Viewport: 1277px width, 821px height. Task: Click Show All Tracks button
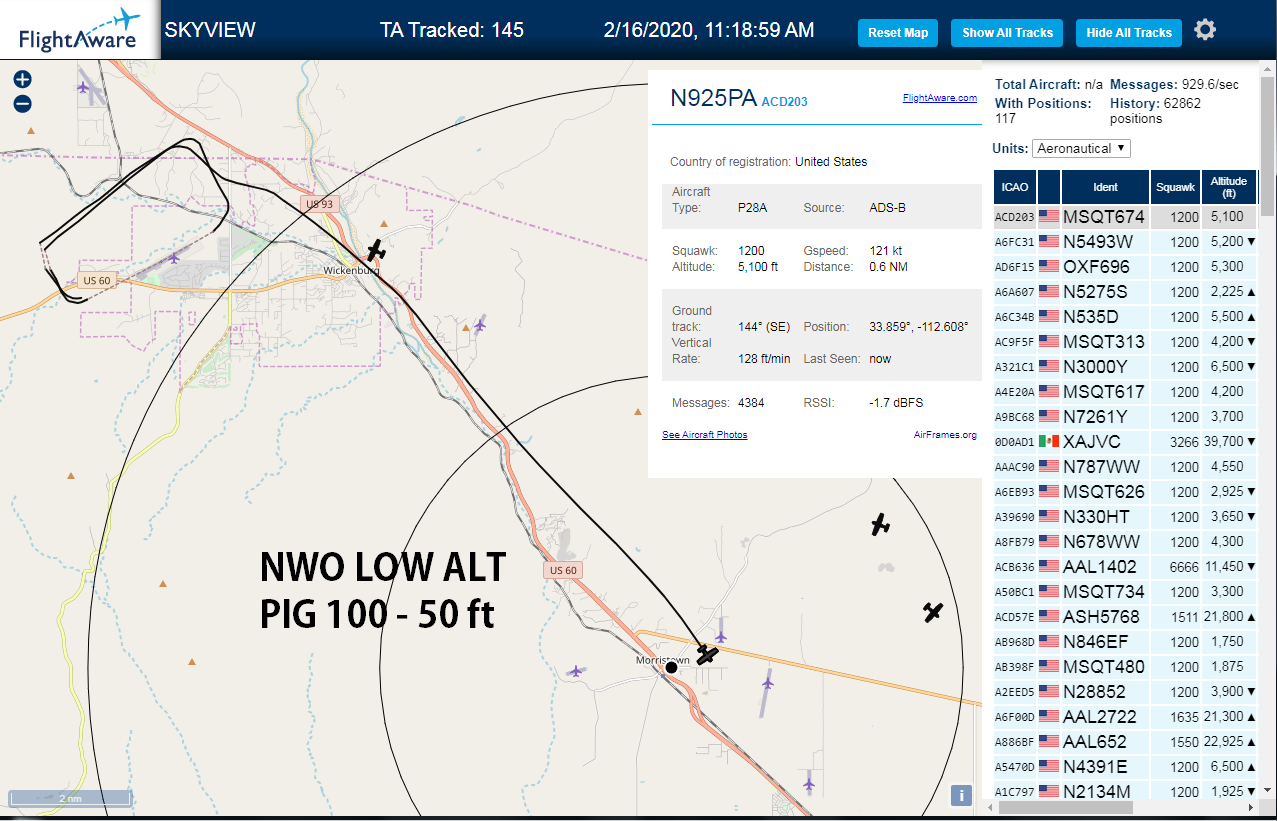(x=1007, y=33)
